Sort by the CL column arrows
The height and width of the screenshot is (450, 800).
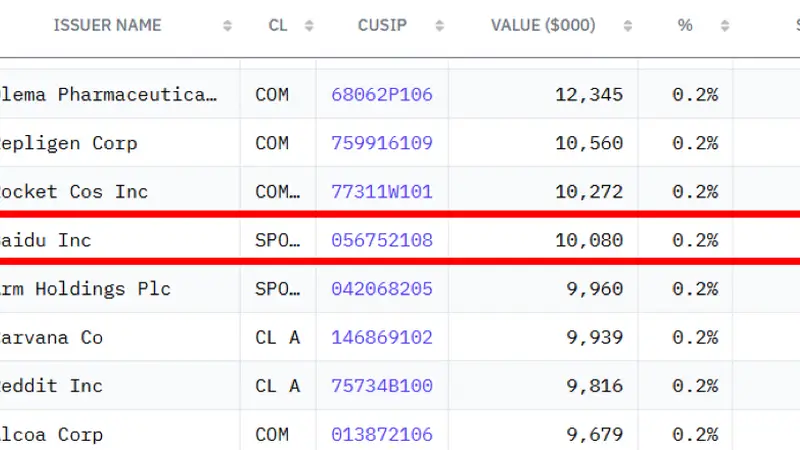(x=309, y=26)
